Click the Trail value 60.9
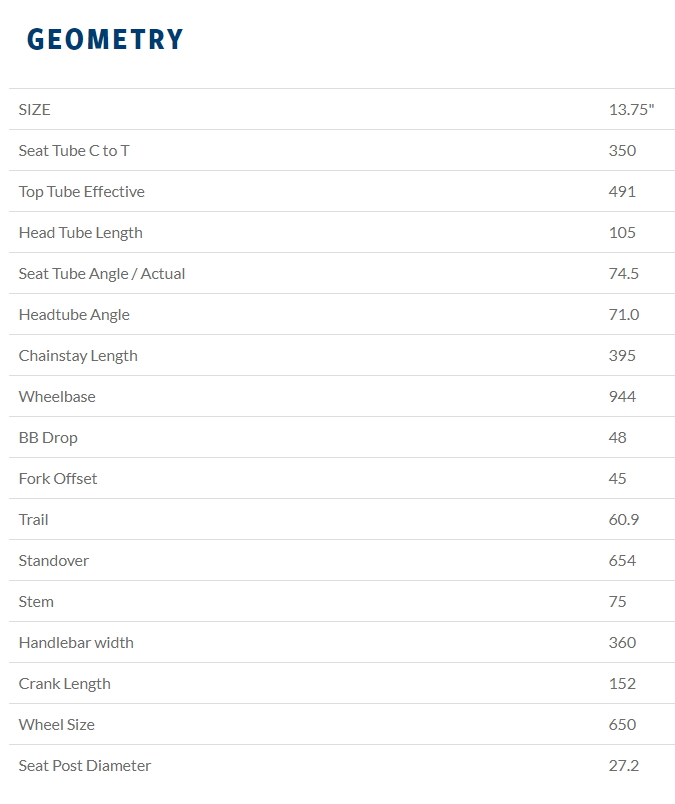675x804 pixels. pos(624,519)
